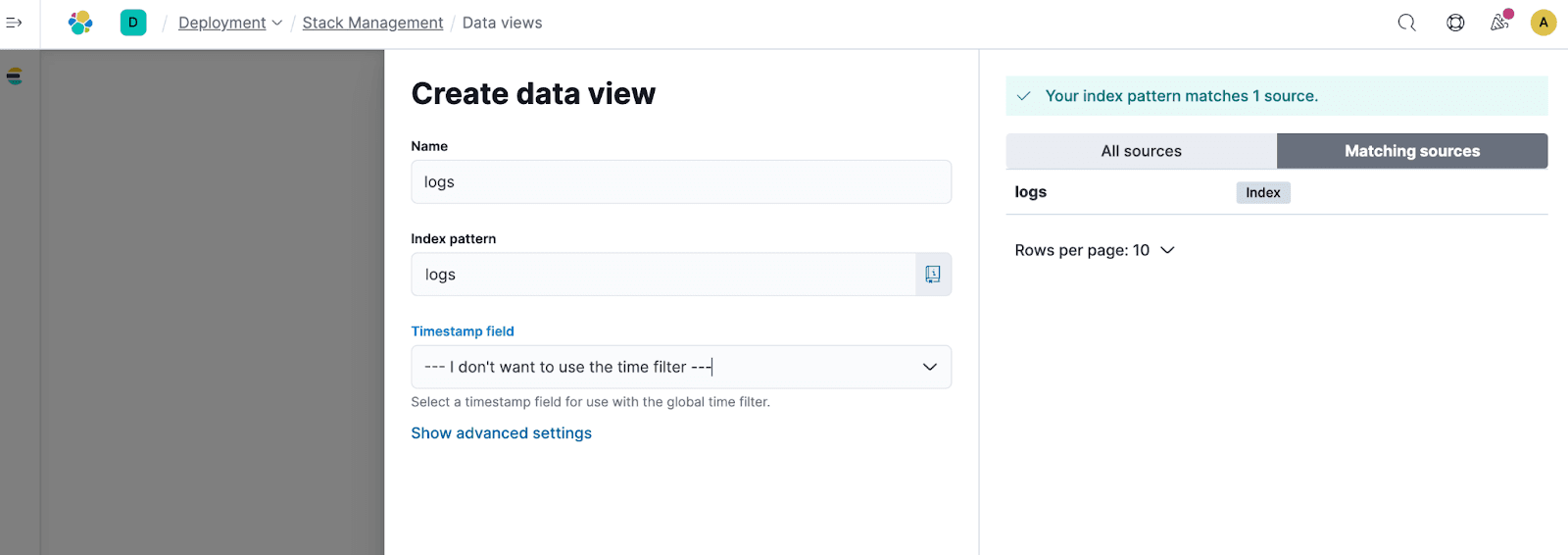Click the Index badge beside logs
This screenshot has height=555, width=1568.
click(1262, 192)
